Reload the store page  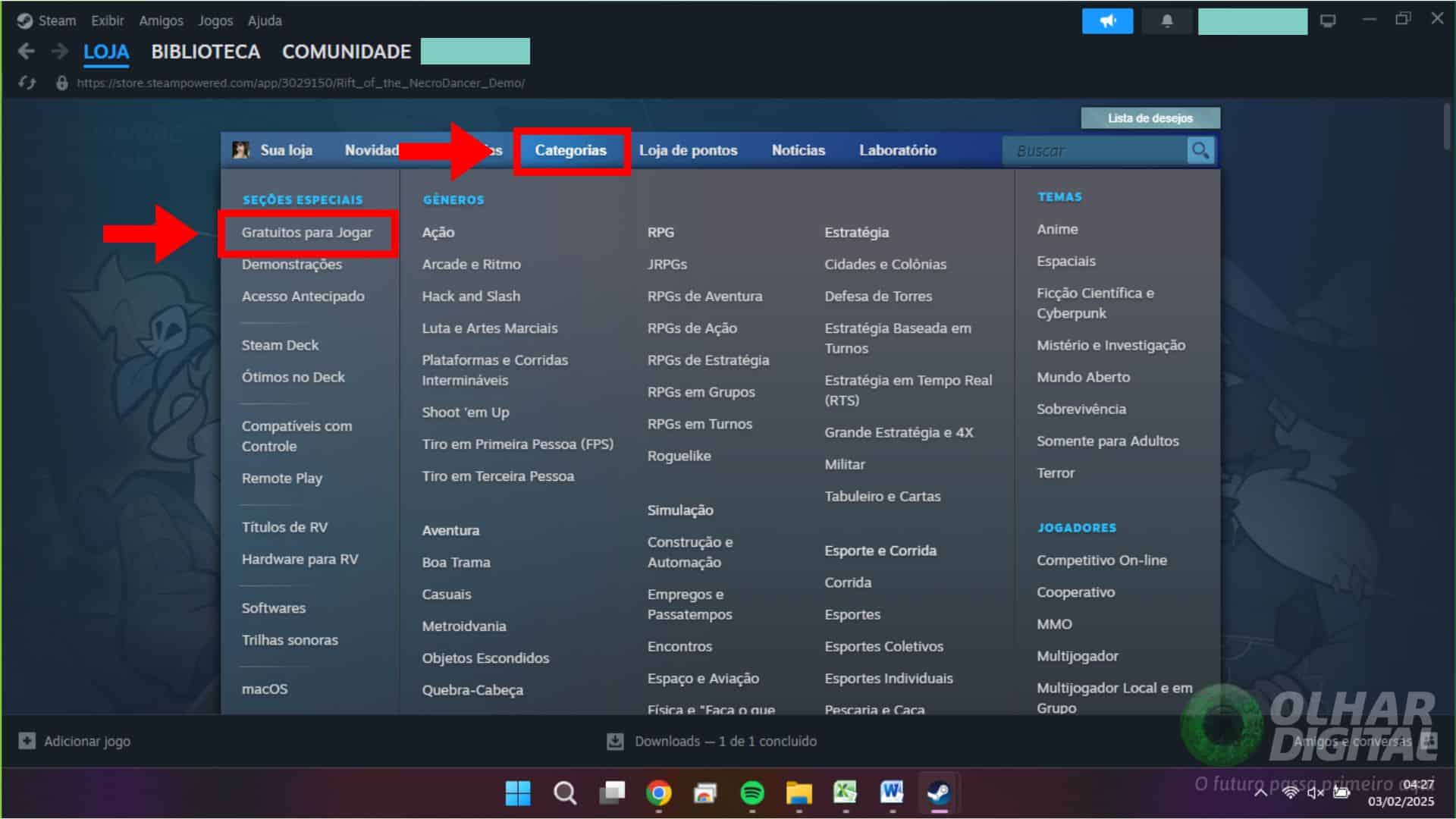click(x=27, y=83)
